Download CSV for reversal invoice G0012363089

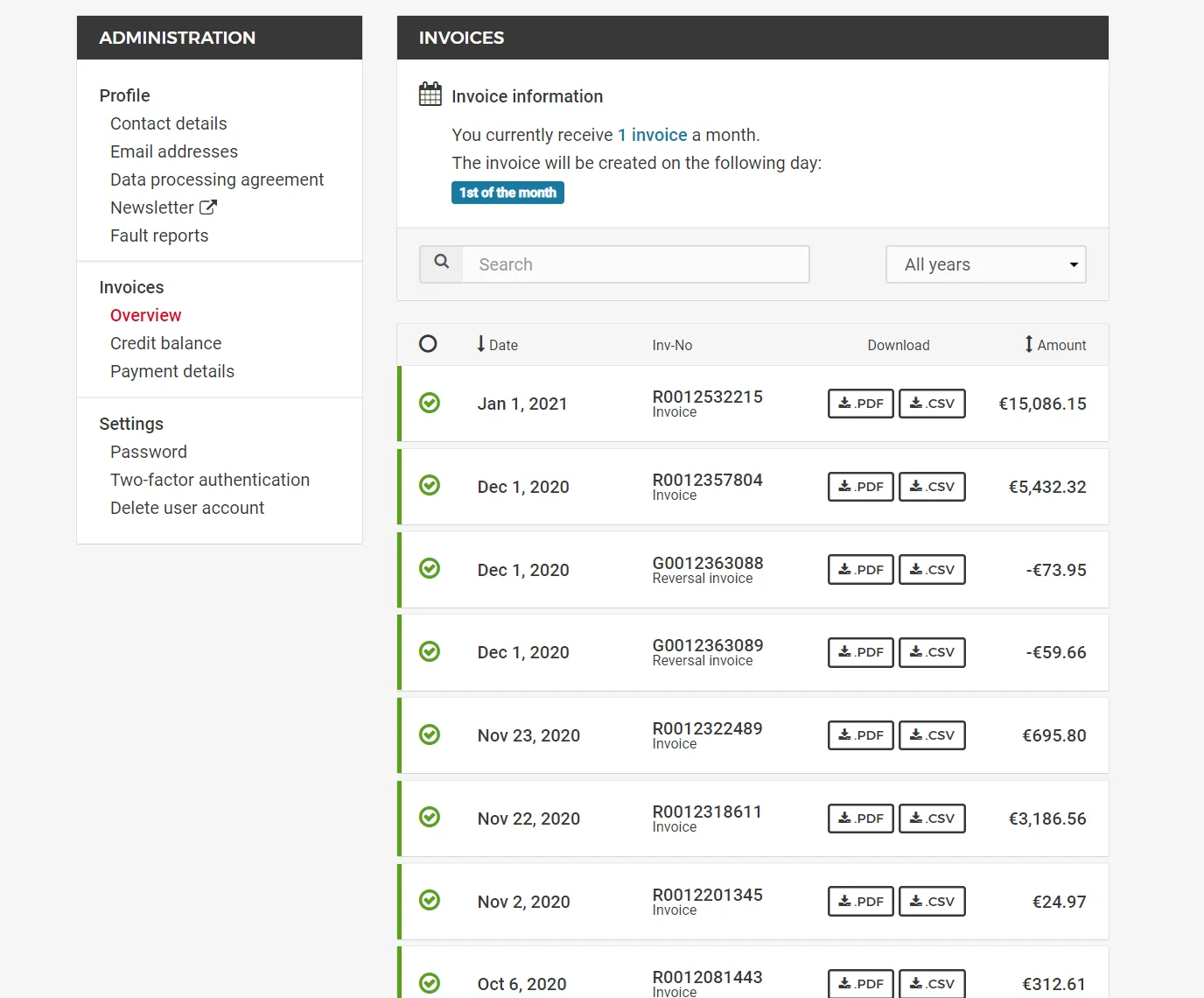tap(932, 652)
